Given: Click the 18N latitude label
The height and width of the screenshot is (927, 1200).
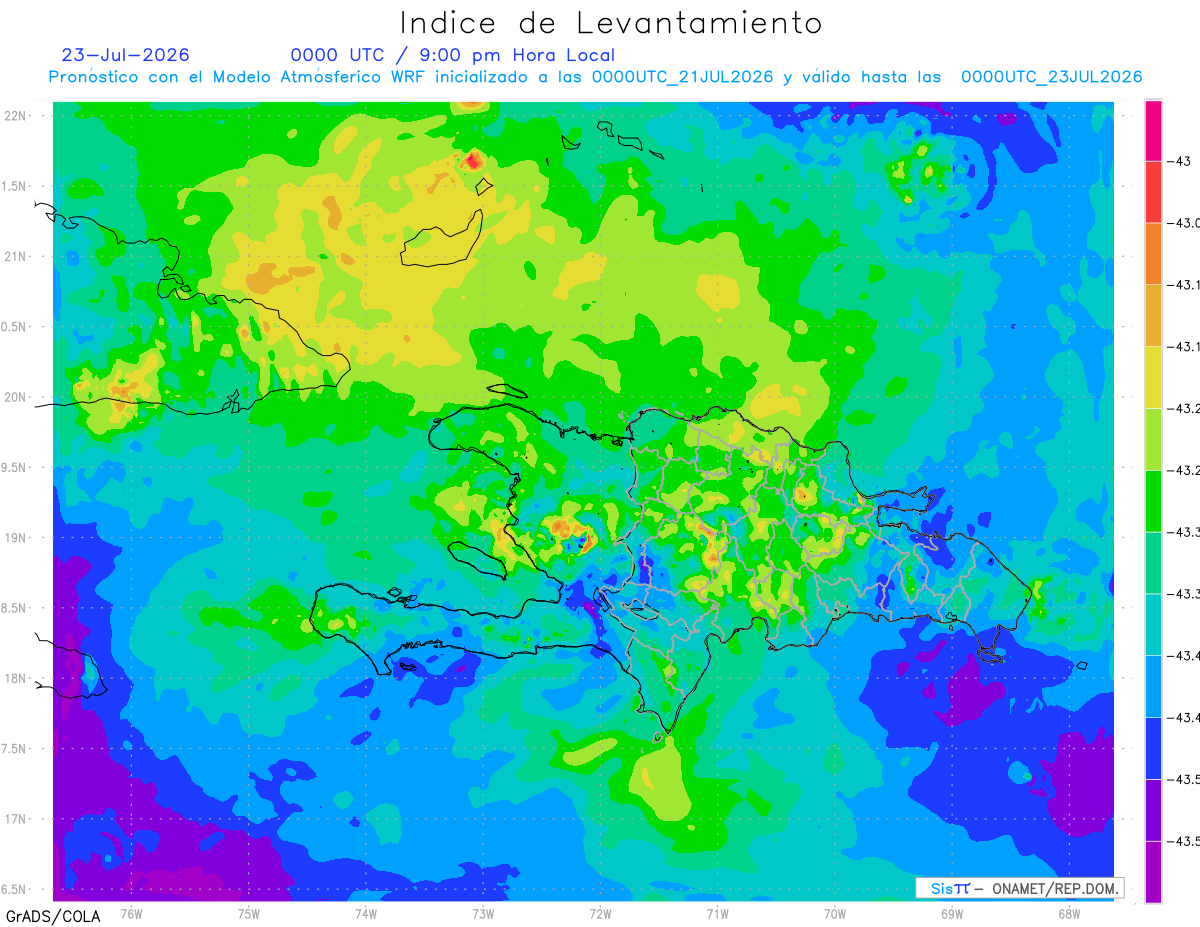Looking at the screenshot, I should [16, 679].
